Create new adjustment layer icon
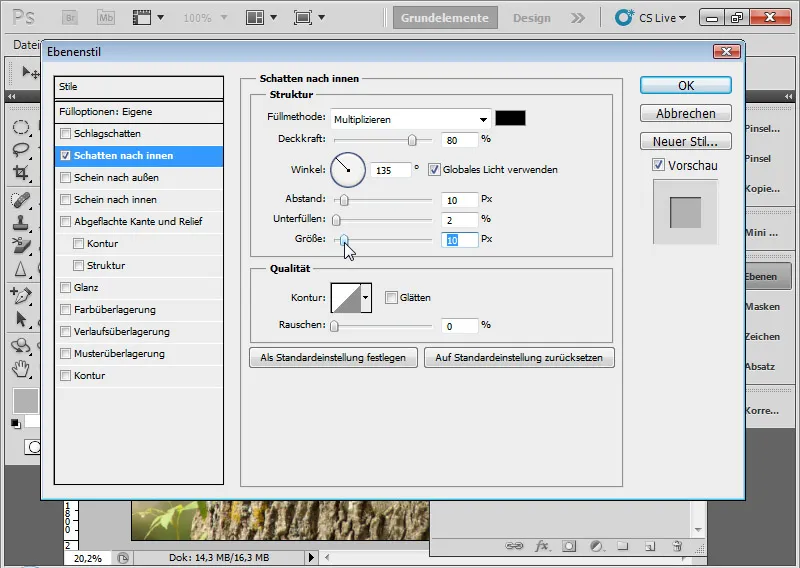 point(596,546)
